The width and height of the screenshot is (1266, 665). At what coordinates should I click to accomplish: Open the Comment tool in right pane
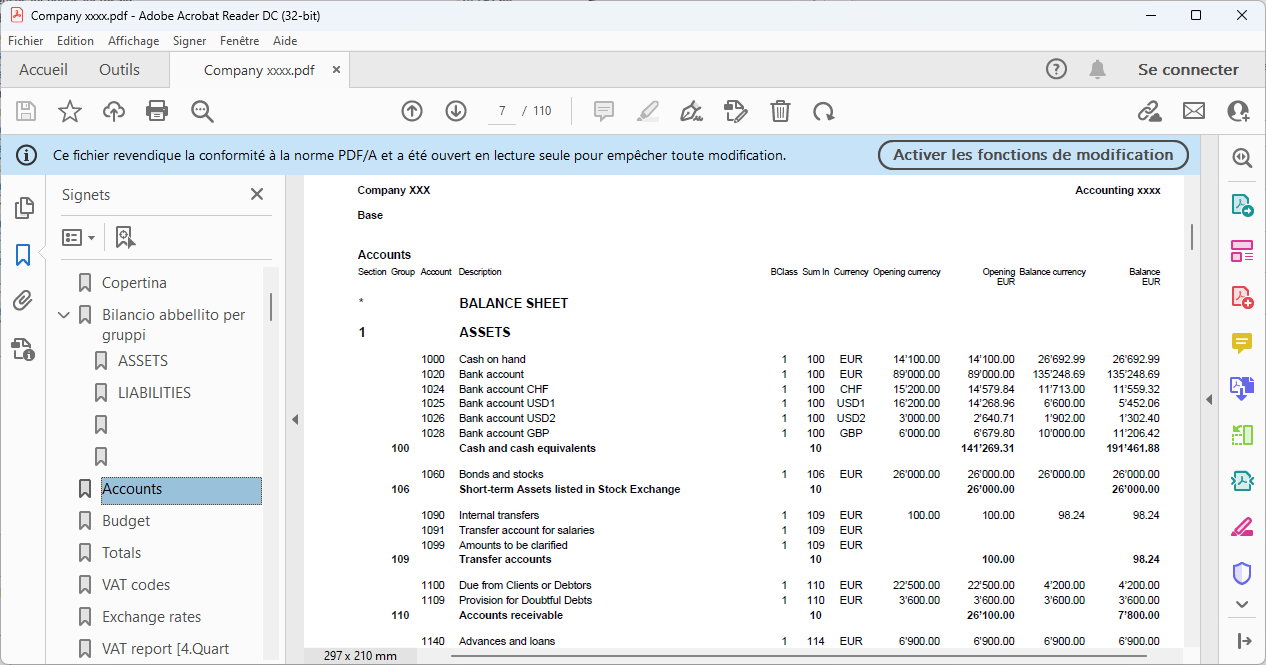1242,343
